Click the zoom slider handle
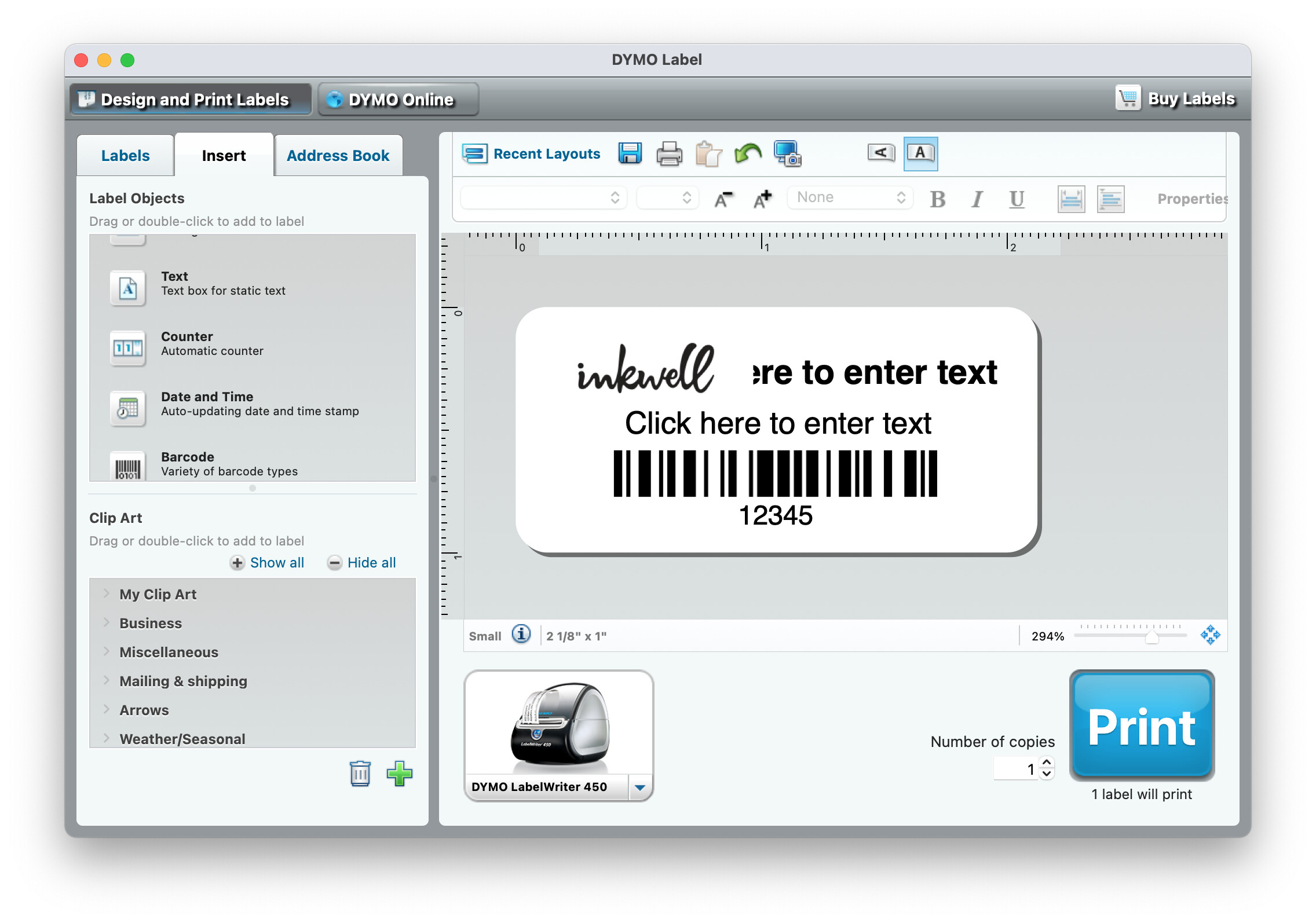Screen dimensions: 1316x923 (x=1151, y=638)
